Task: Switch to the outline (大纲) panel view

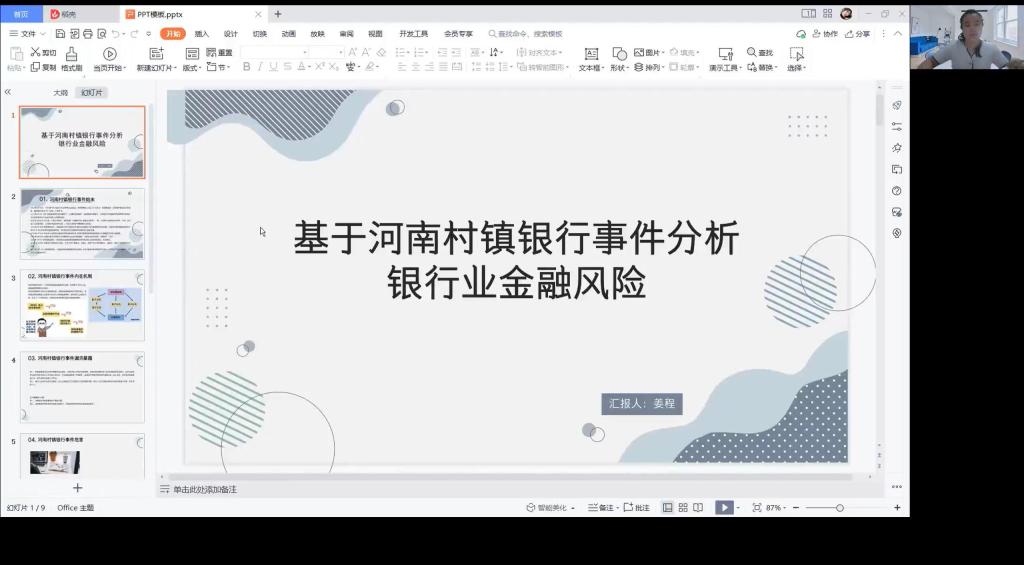Action: [x=60, y=92]
